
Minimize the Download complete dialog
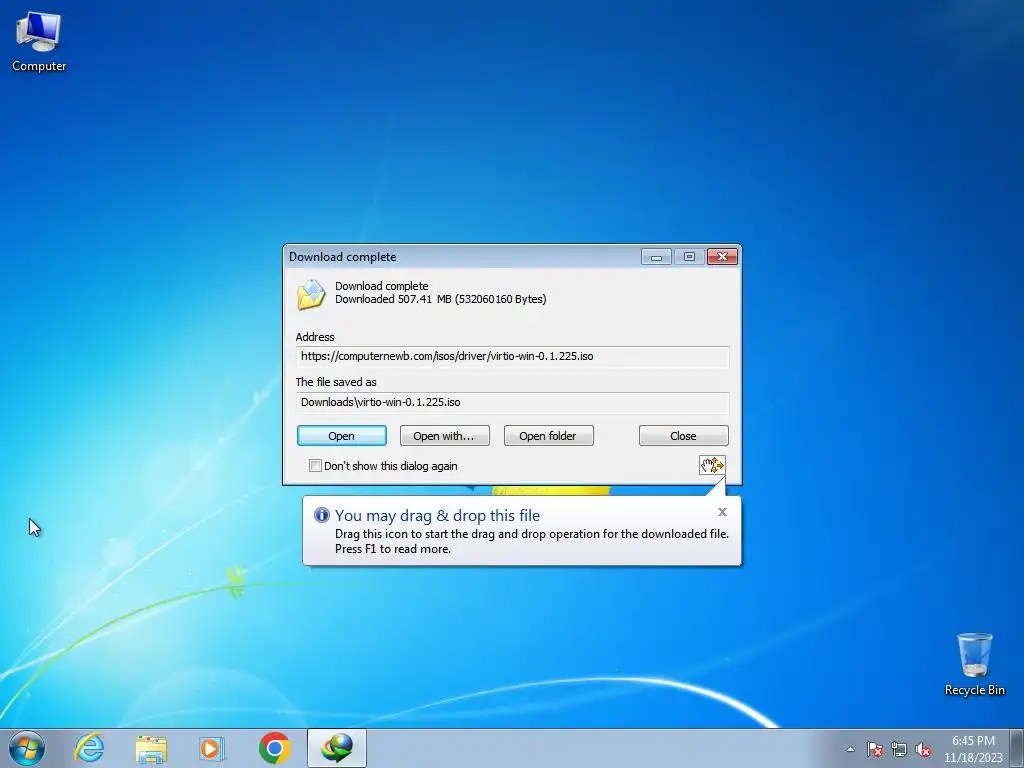(656, 257)
